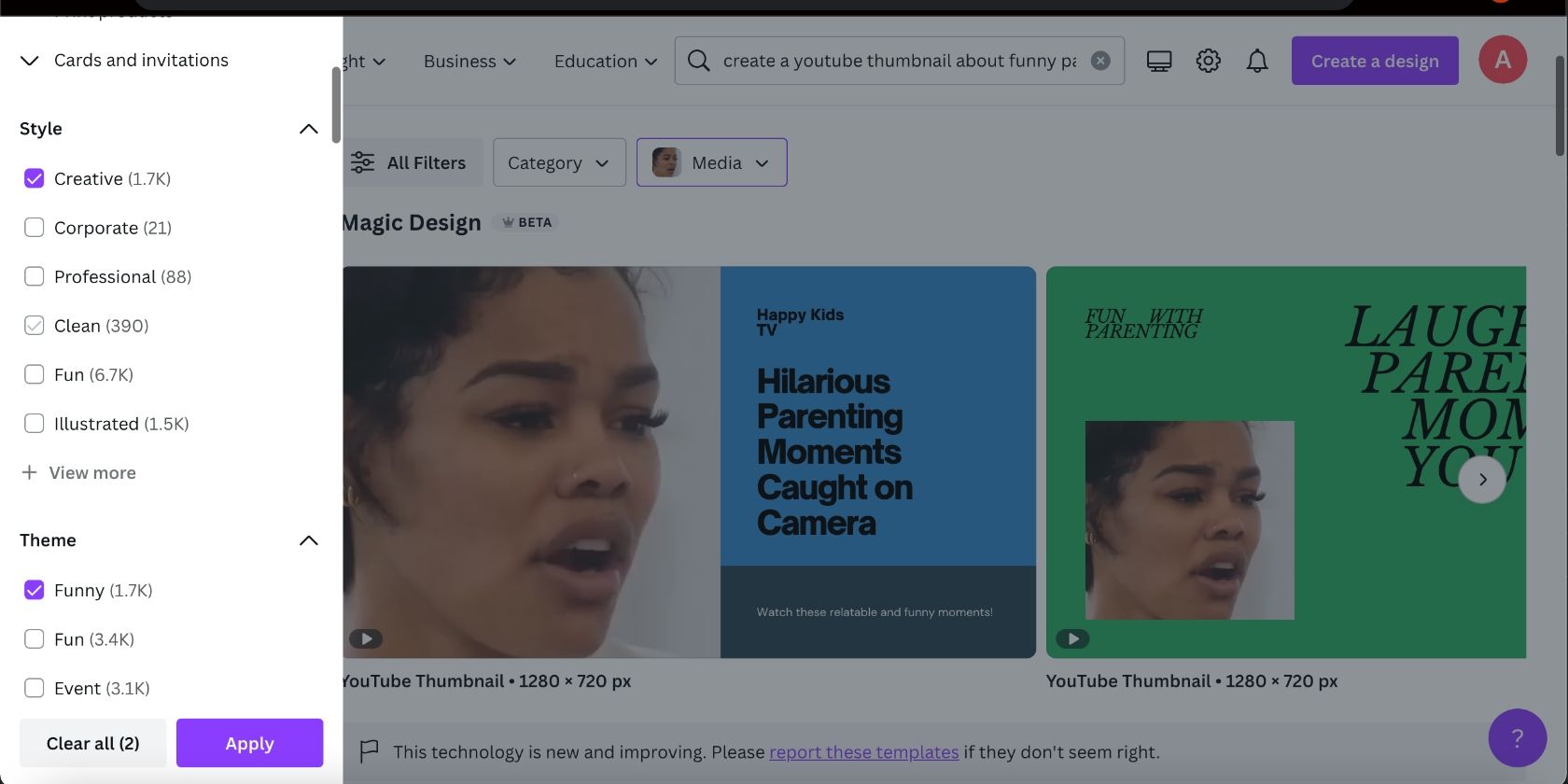Open the Media filter dropdown
Image resolution: width=1568 pixels, height=784 pixels.
coord(712,162)
